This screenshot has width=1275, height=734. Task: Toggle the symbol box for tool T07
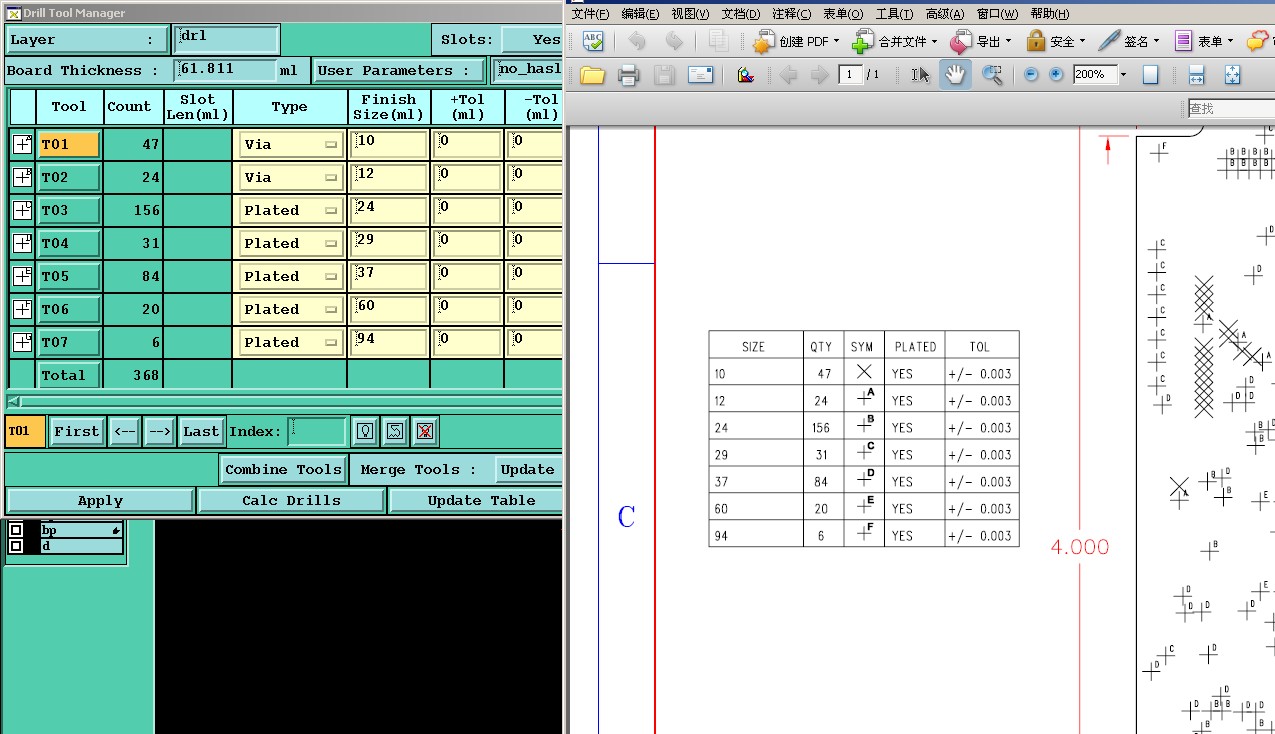point(22,342)
